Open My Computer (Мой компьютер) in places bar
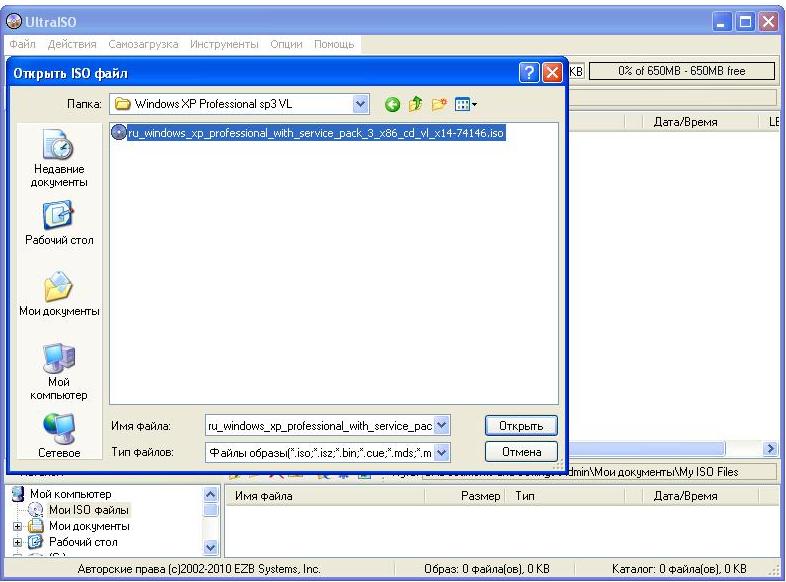Viewport: 786px width, 582px height. pos(59,372)
